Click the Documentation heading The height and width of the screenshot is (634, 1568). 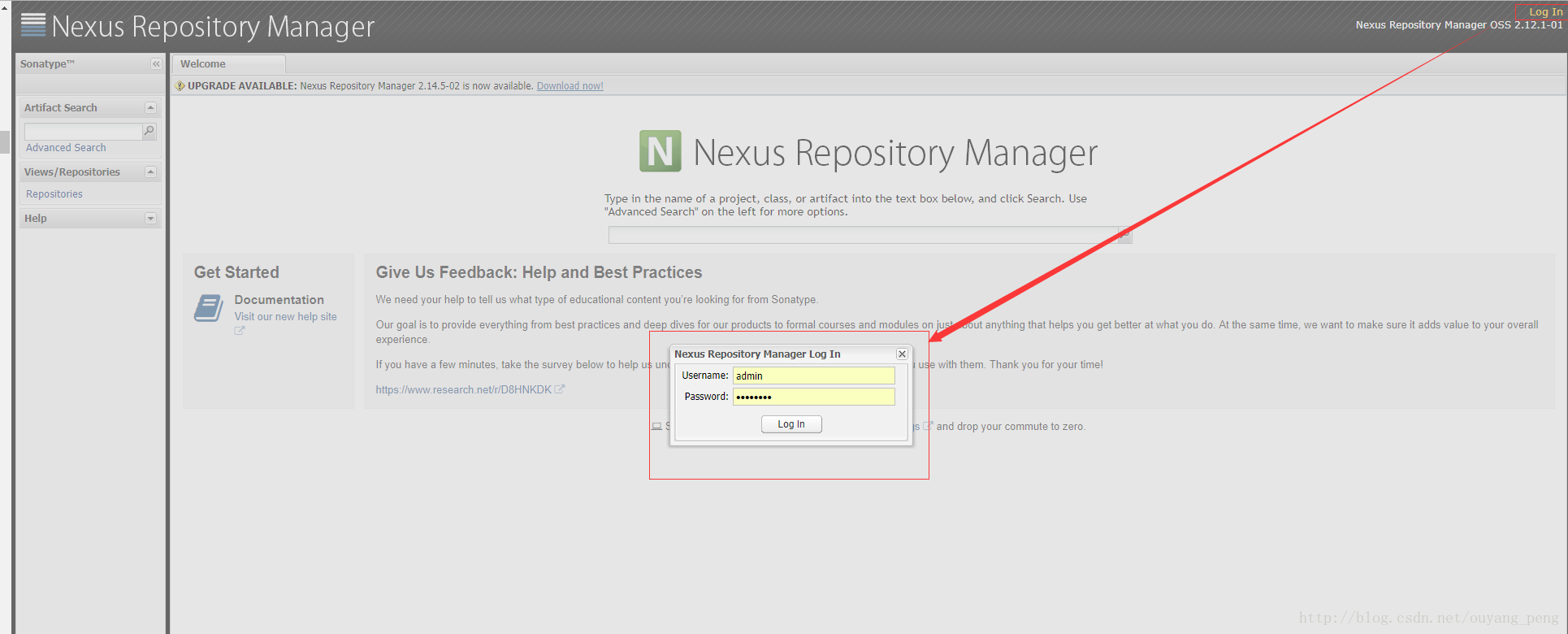point(279,300)
